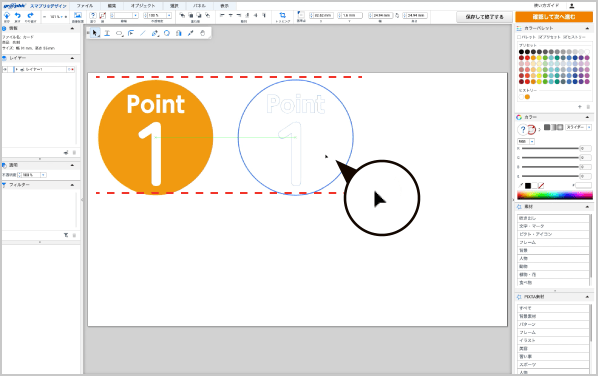This screenshot has height=376, width=598.
Task: Click the stroke color icon in toolbar
Action: (102, 15)
